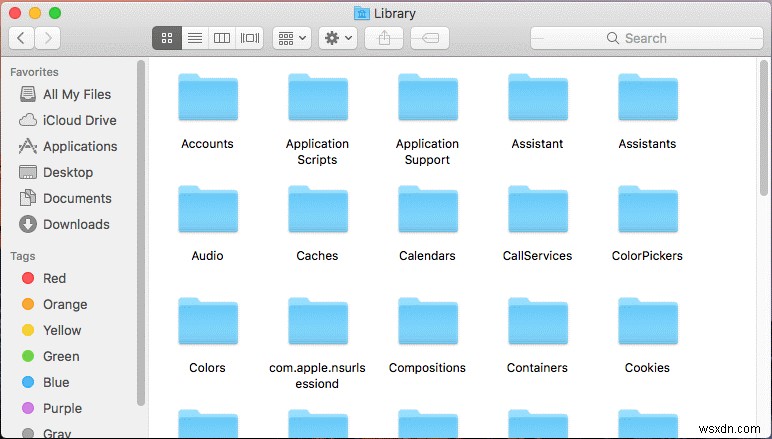Select the Orange tag
This screenshot has height=439, width=772.
pos(54,304)
